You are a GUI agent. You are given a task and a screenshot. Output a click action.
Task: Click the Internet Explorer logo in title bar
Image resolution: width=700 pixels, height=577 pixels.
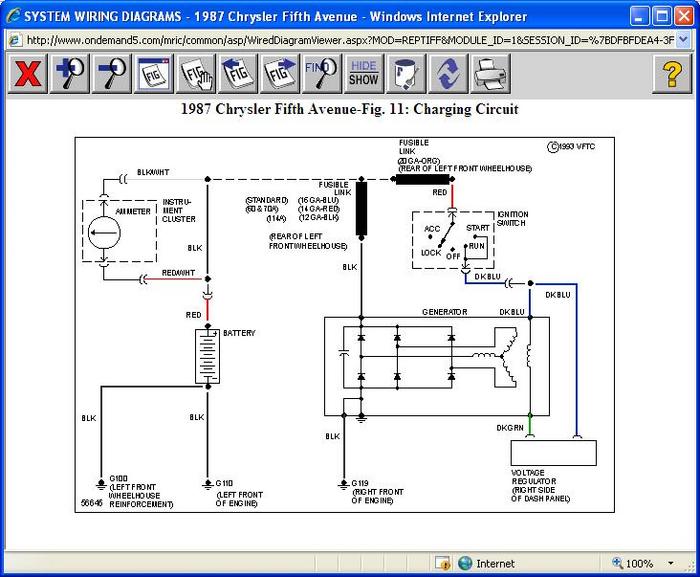13,16
